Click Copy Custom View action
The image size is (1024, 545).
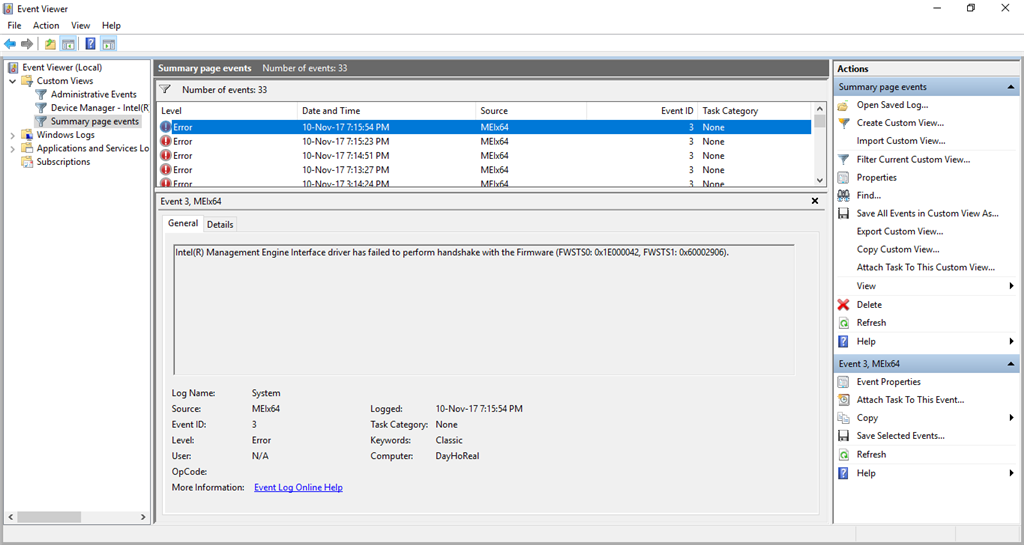[898, 249]
